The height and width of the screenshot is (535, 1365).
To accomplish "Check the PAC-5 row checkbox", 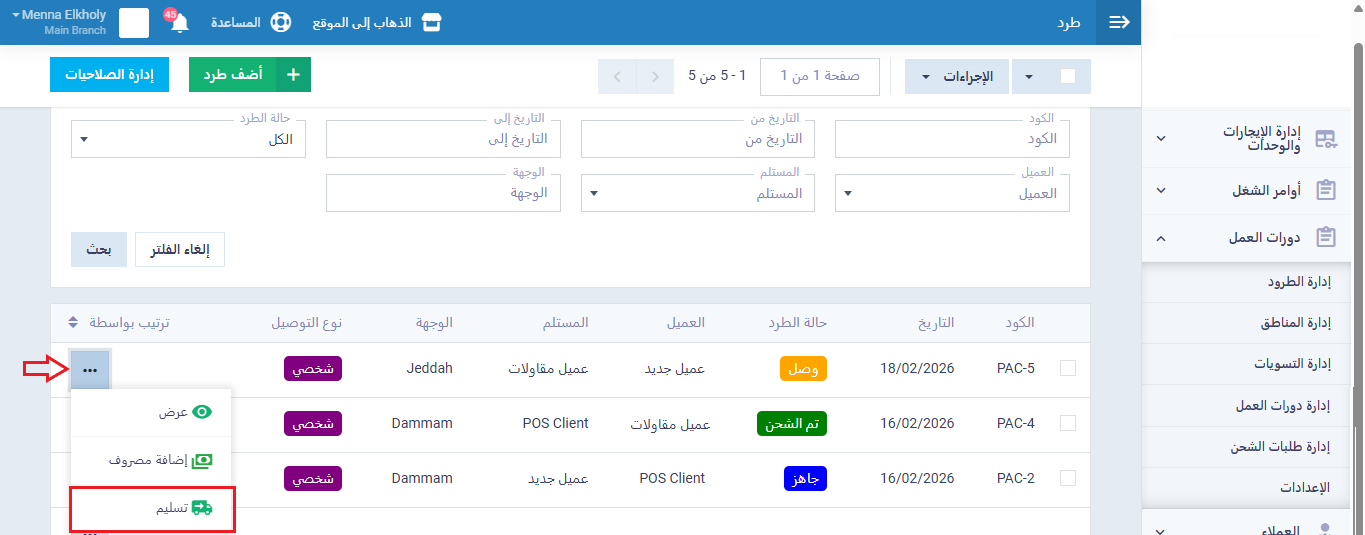I will coord(1068,368).
